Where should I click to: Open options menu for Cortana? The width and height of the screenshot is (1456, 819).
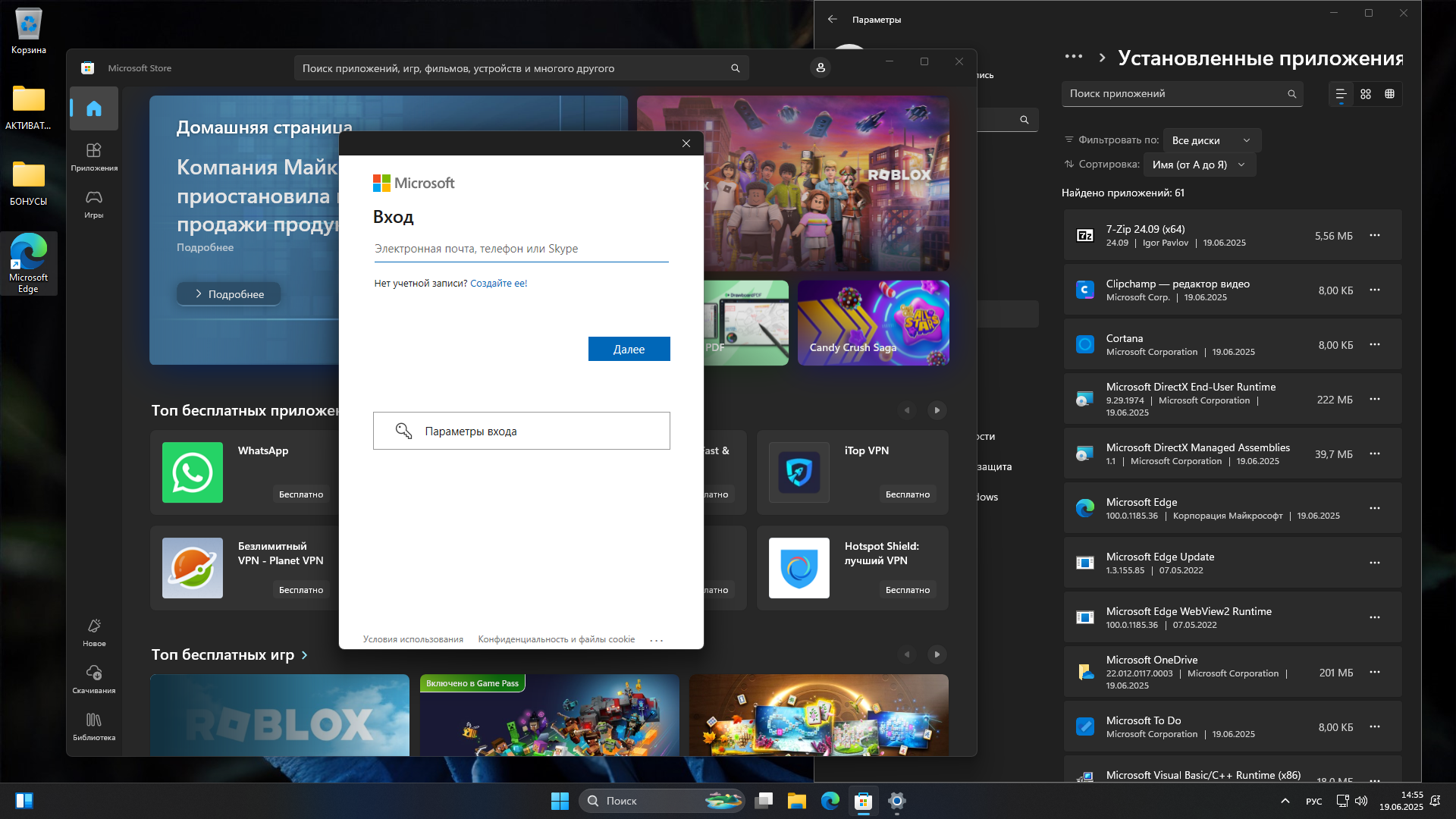click(x=1375, y=345)
